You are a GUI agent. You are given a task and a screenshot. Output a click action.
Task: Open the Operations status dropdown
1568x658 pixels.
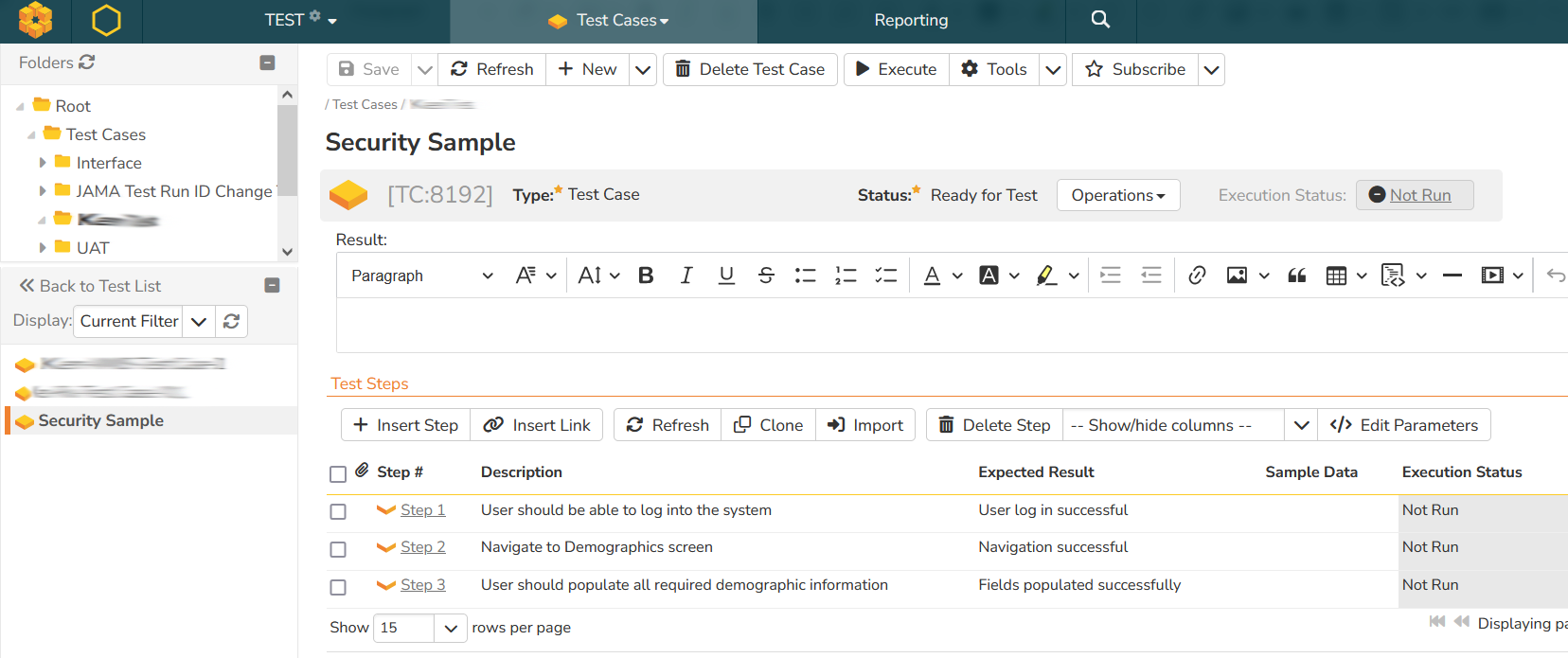[x=1117, y=195]
